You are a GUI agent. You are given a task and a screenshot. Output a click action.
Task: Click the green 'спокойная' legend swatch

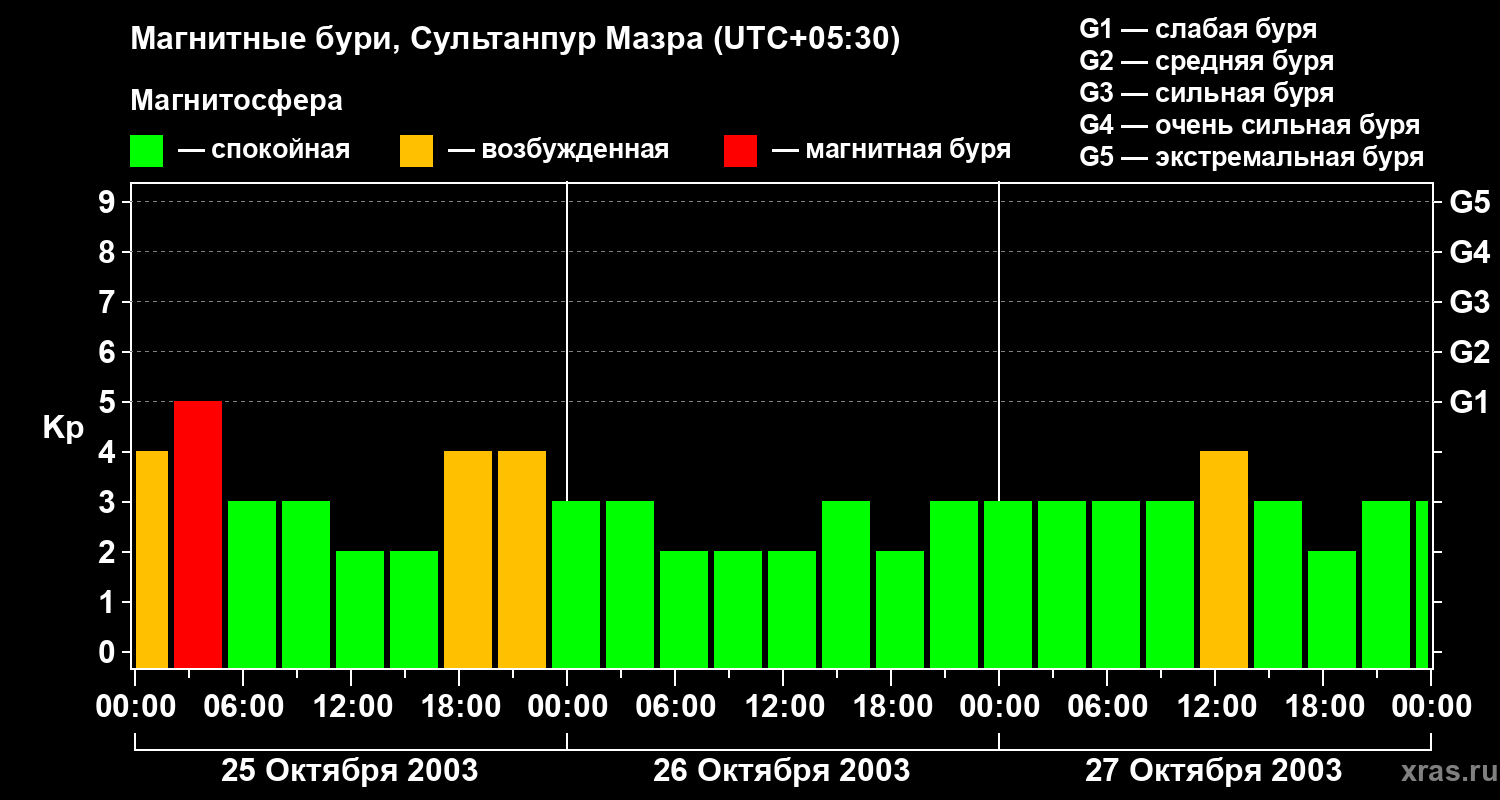[x=147, y=151]
